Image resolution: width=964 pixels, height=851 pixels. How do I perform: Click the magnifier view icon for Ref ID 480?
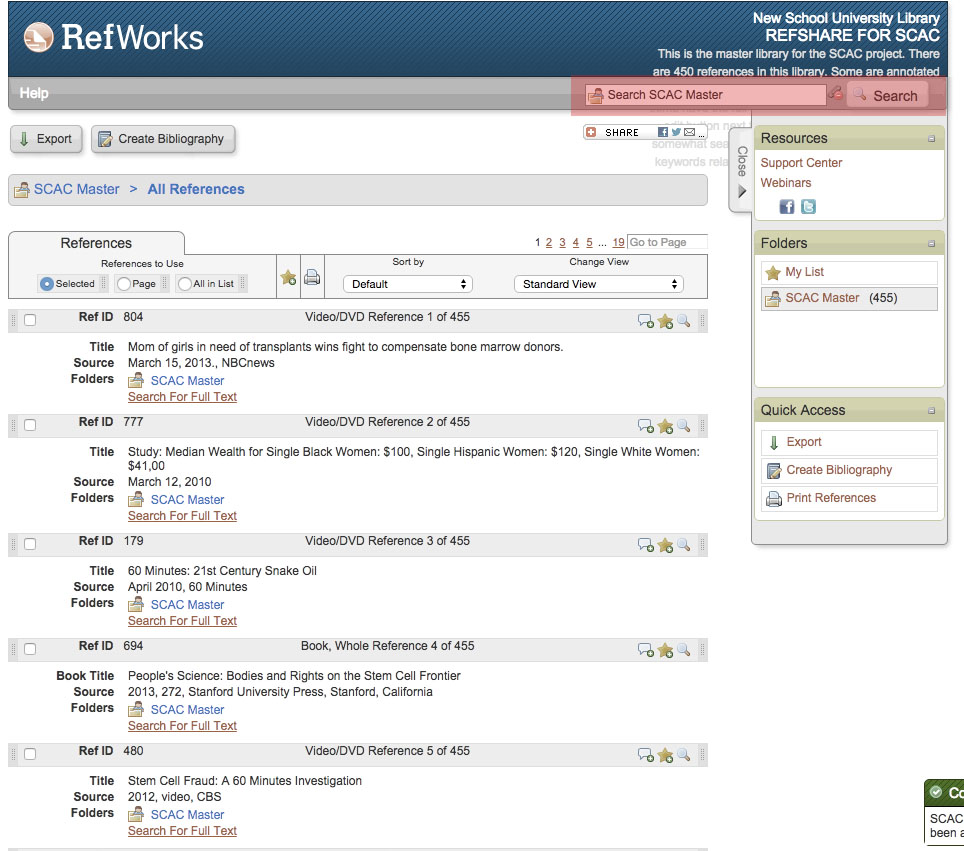click(x=684, y=754)
